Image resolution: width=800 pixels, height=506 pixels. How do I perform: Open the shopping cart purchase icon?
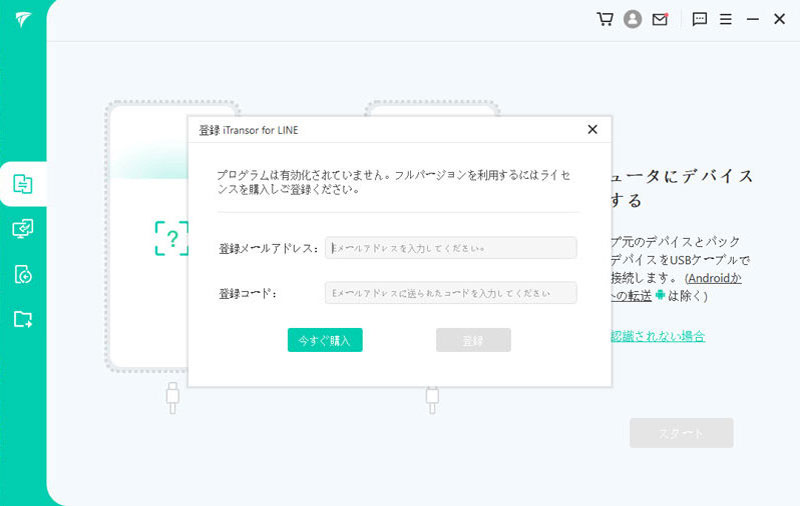tap(605, 19)
